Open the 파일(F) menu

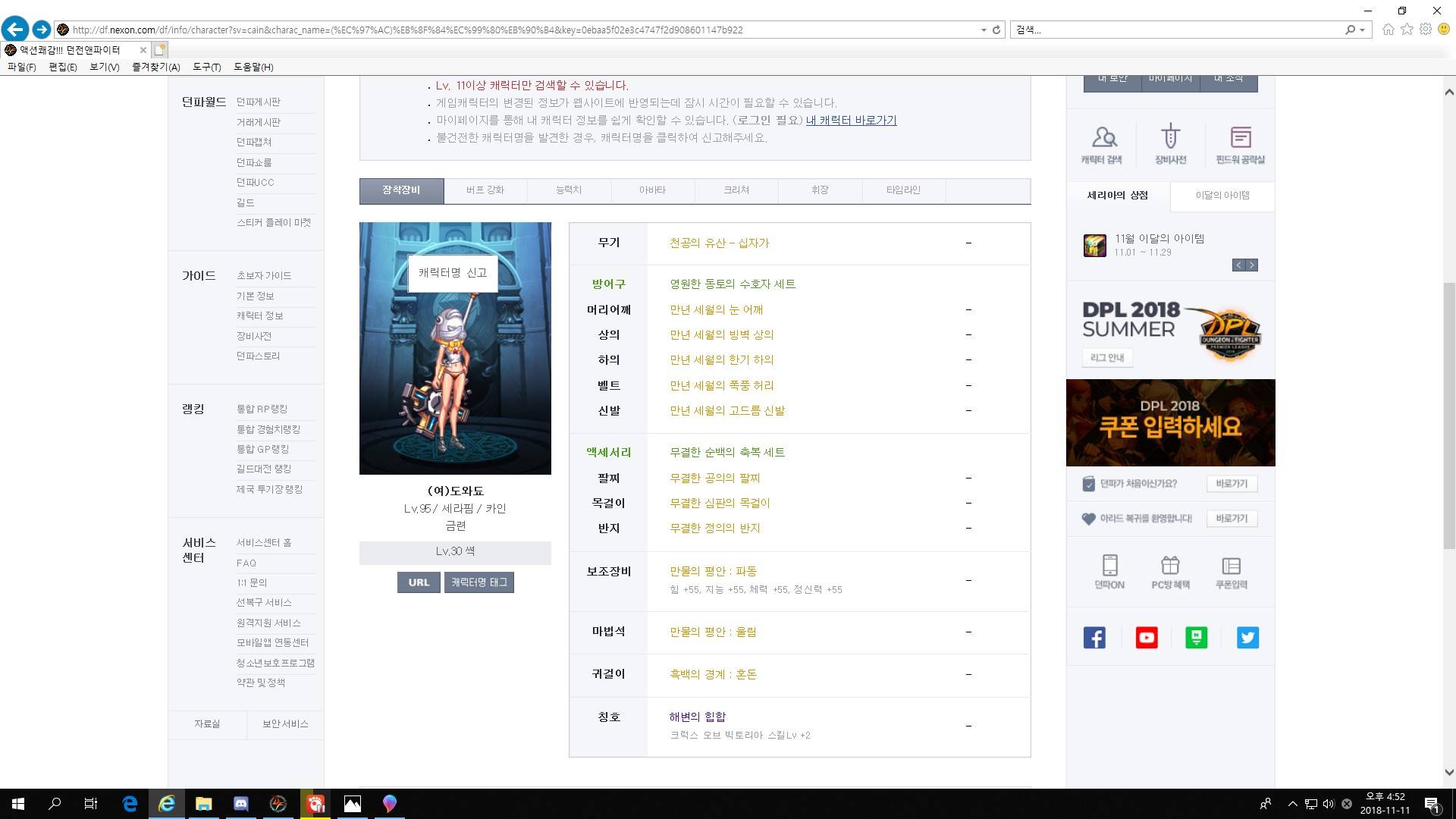click(x=22, y=67)
